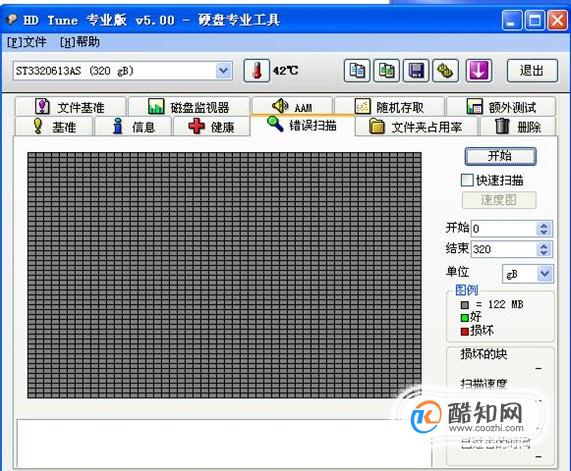
Task: Switch to the 信息 tab
Action: [x=133, y=126]
